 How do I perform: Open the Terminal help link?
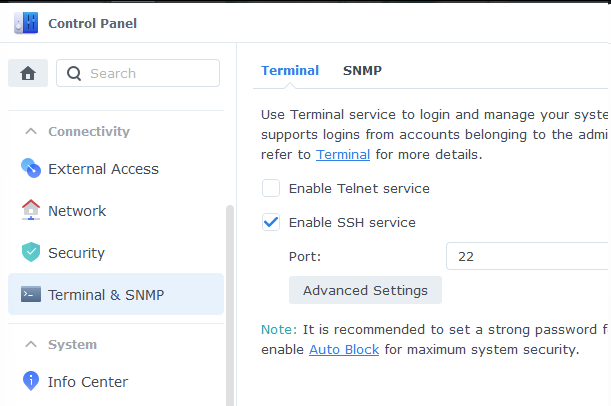point(343,154)
